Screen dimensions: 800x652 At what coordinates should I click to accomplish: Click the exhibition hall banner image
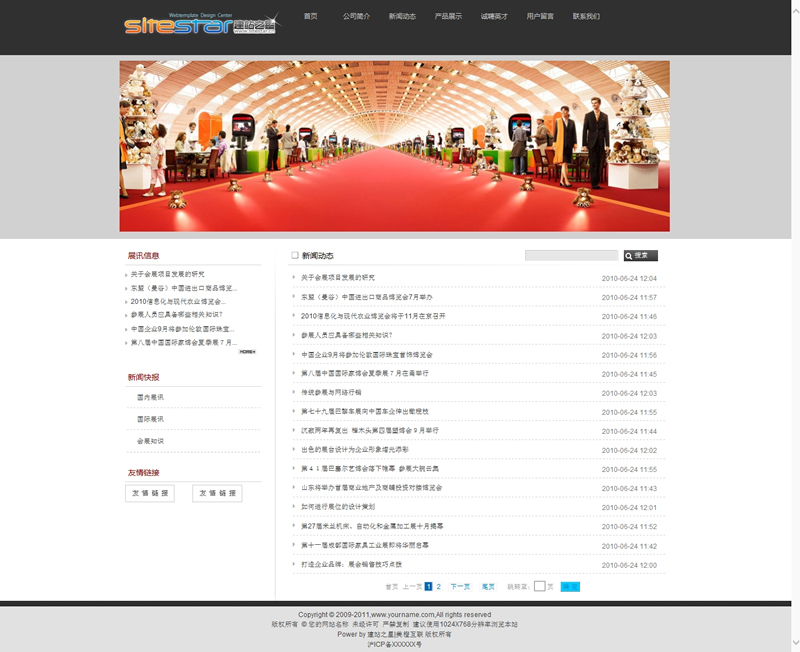(394, 146)
